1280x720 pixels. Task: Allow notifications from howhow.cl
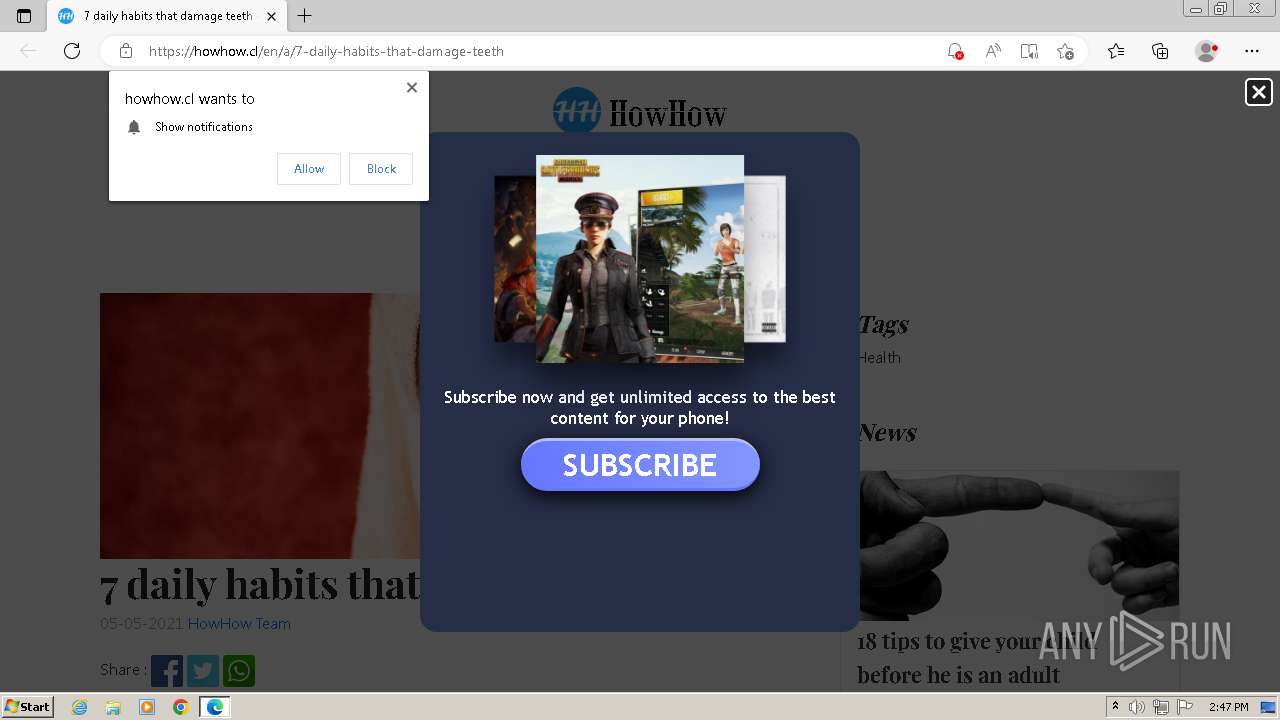(x=309, y=169)
